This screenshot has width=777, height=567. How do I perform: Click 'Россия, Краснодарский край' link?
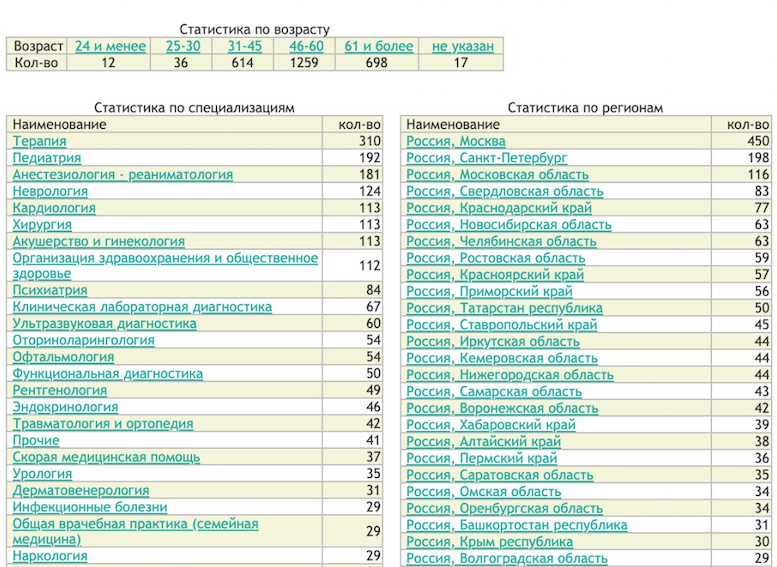[499, 208]
